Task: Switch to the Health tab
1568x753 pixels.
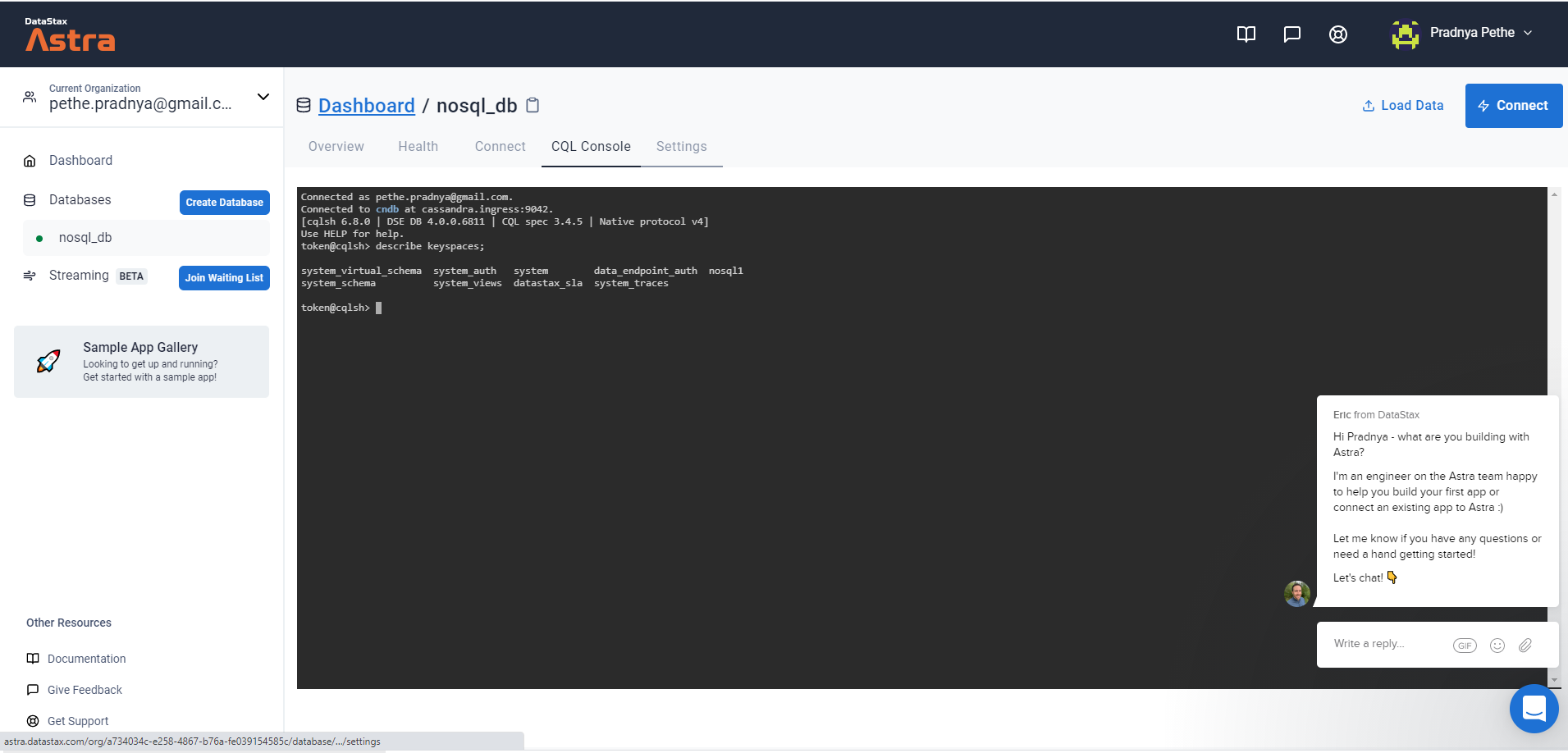Action: pyautogui.click(x=418, y=146)
